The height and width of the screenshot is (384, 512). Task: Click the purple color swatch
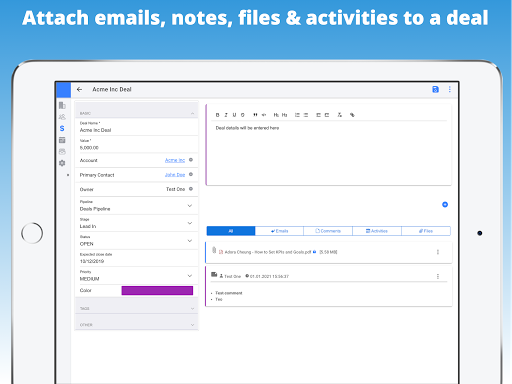coord(157,290)
